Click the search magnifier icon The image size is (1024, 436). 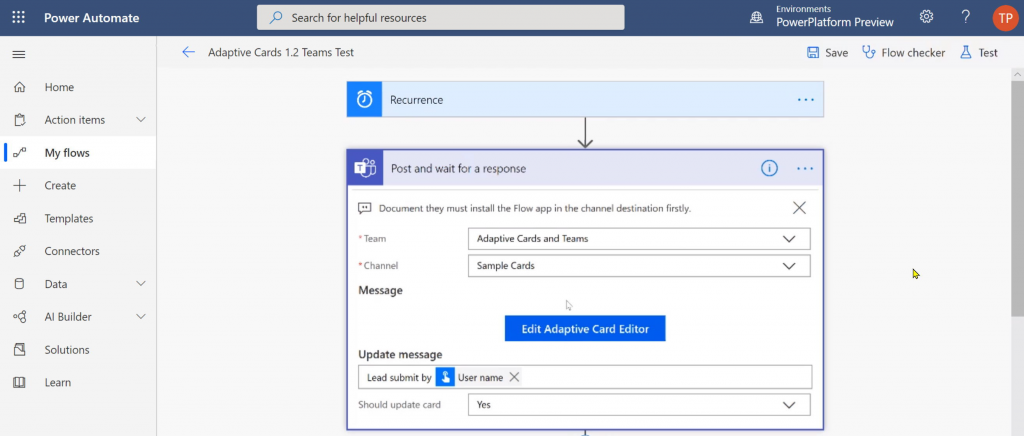(276, 18)
